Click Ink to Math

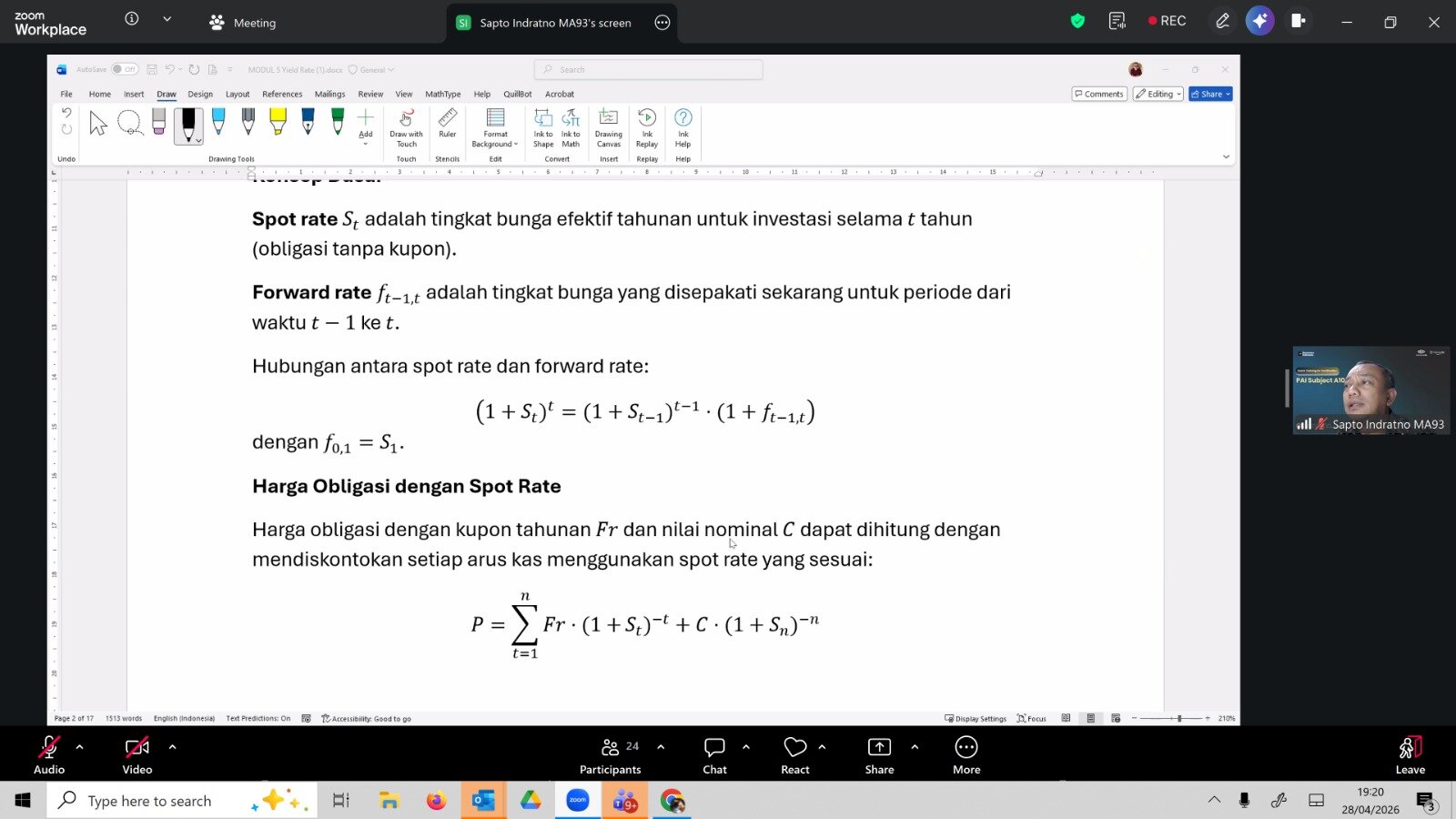571,128
